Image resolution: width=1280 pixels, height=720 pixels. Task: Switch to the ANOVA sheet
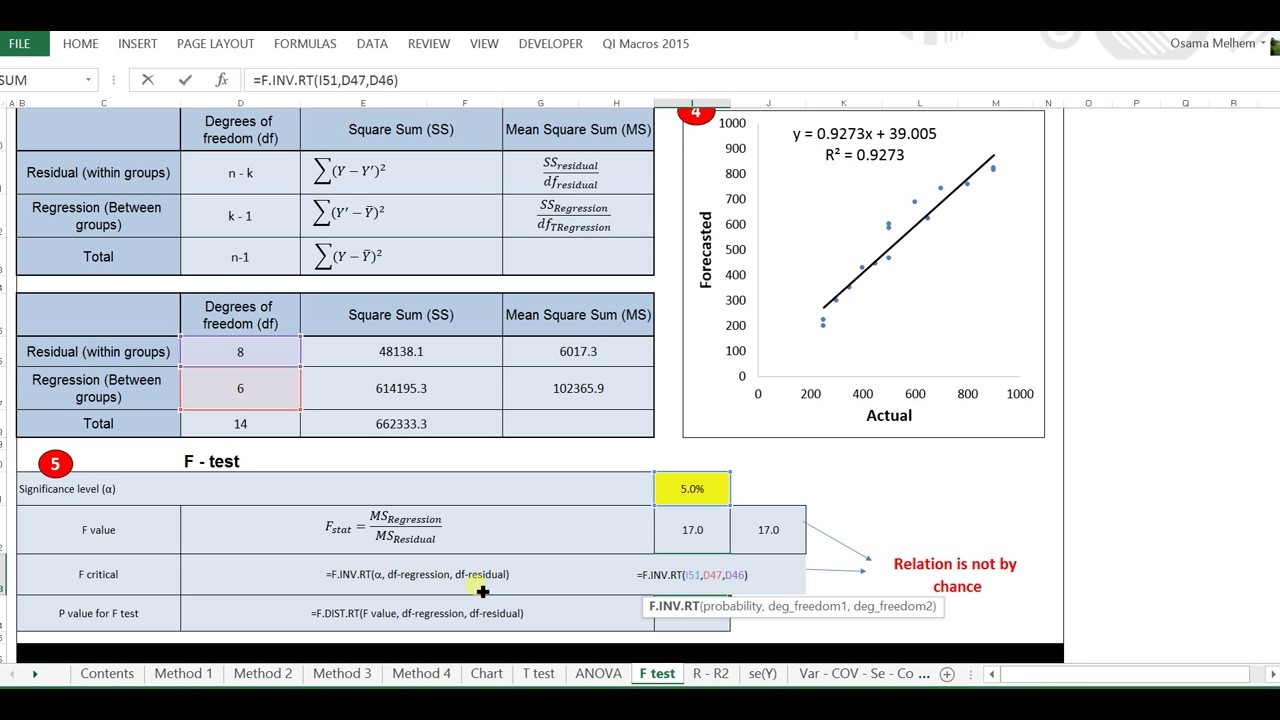598,674
